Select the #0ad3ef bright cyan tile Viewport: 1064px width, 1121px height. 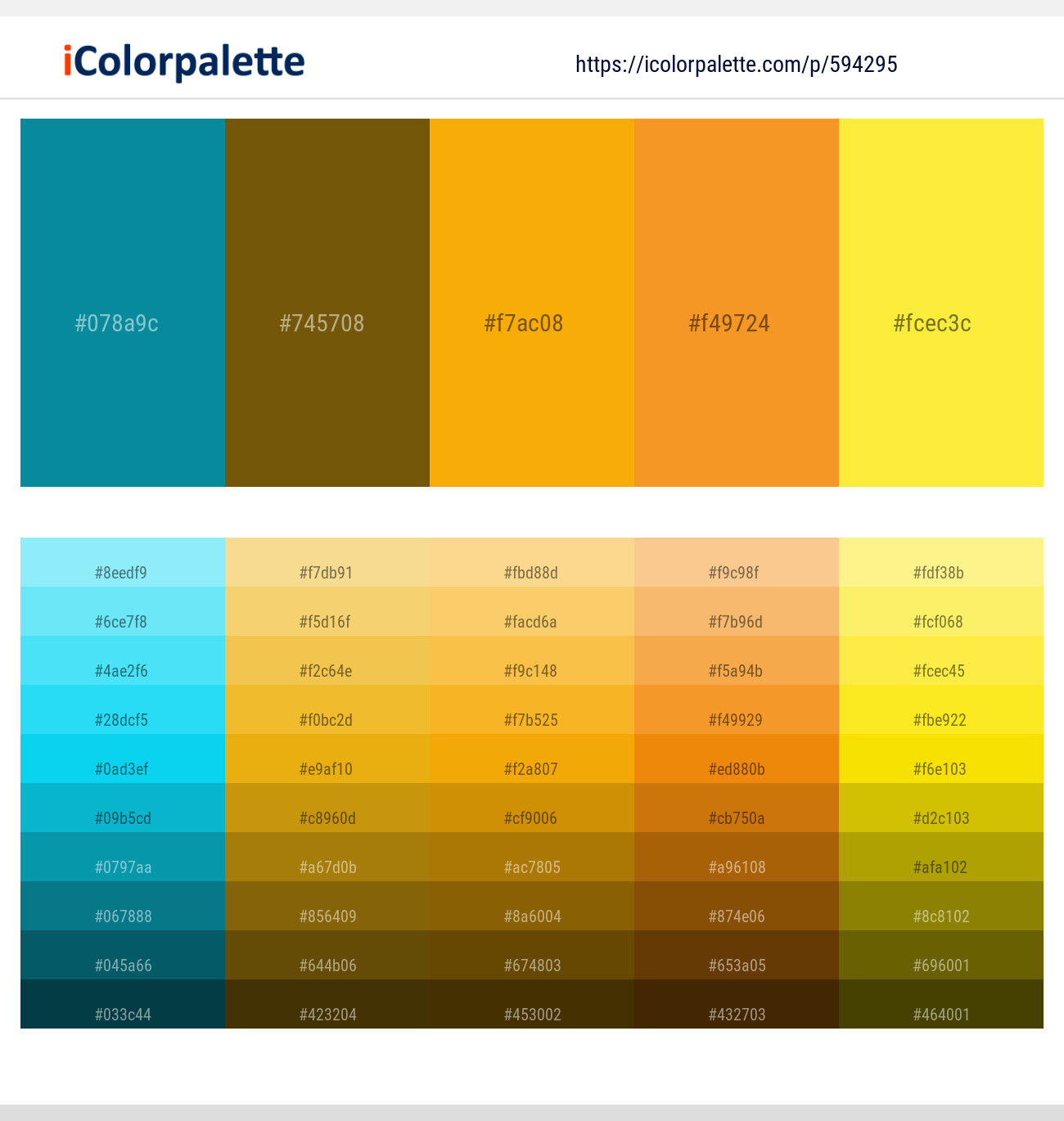pos(123,769)
